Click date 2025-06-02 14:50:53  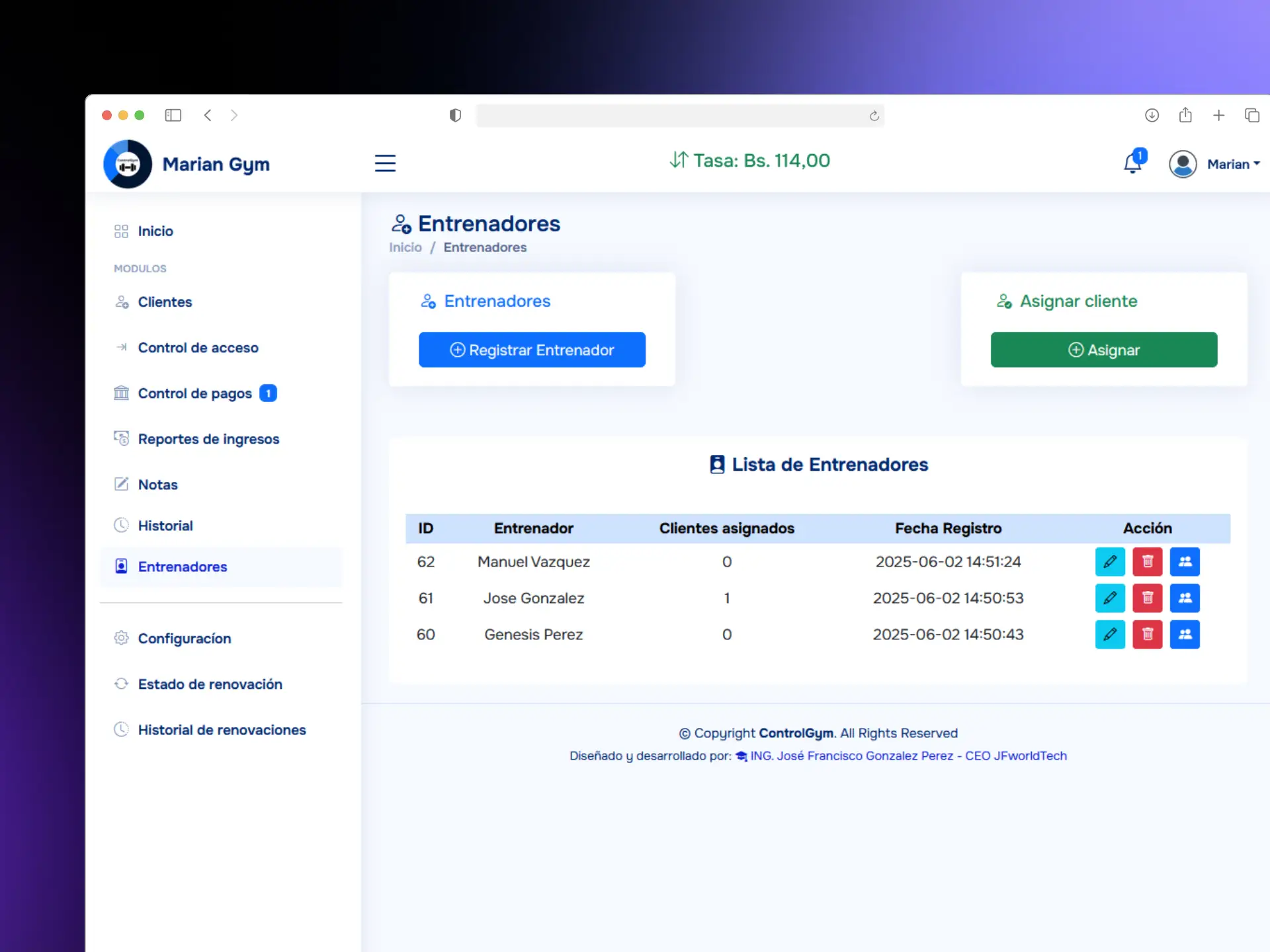tap(948, 598)
